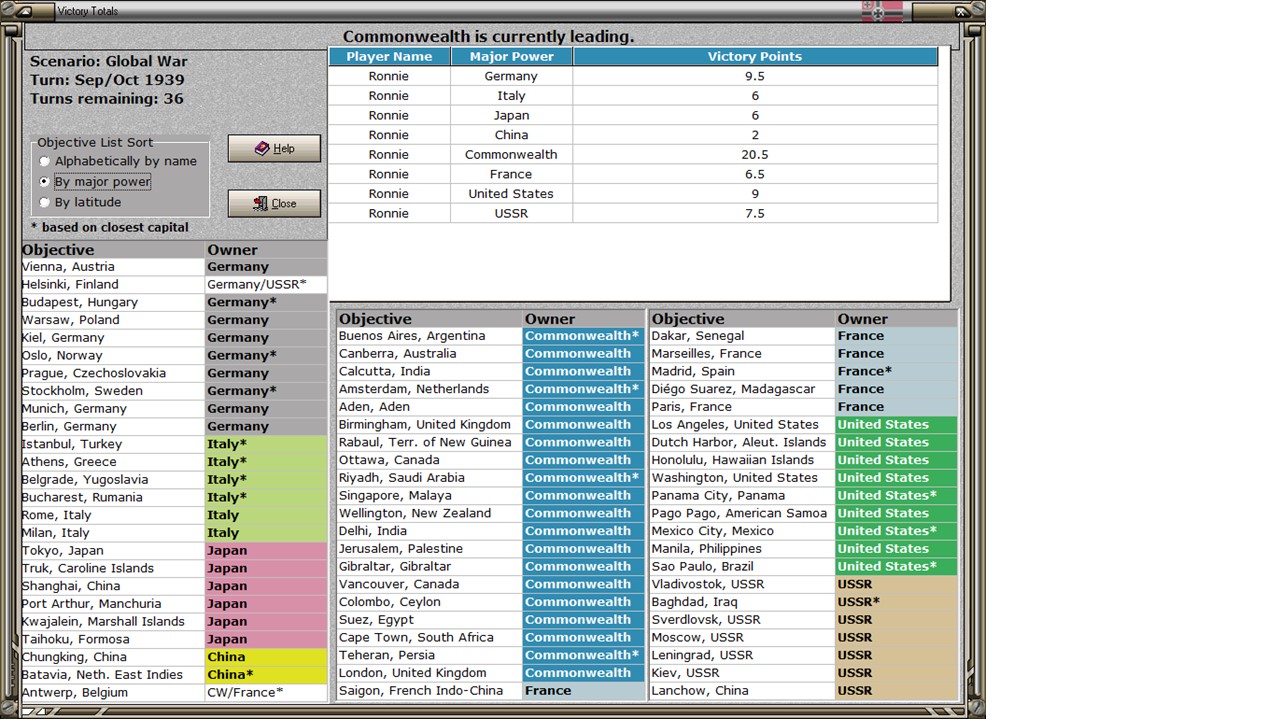This screenshot has height=720, width=1280.
Task: Click the Commonwealth owner cell for Ottawa
Action: coord(584,460)
